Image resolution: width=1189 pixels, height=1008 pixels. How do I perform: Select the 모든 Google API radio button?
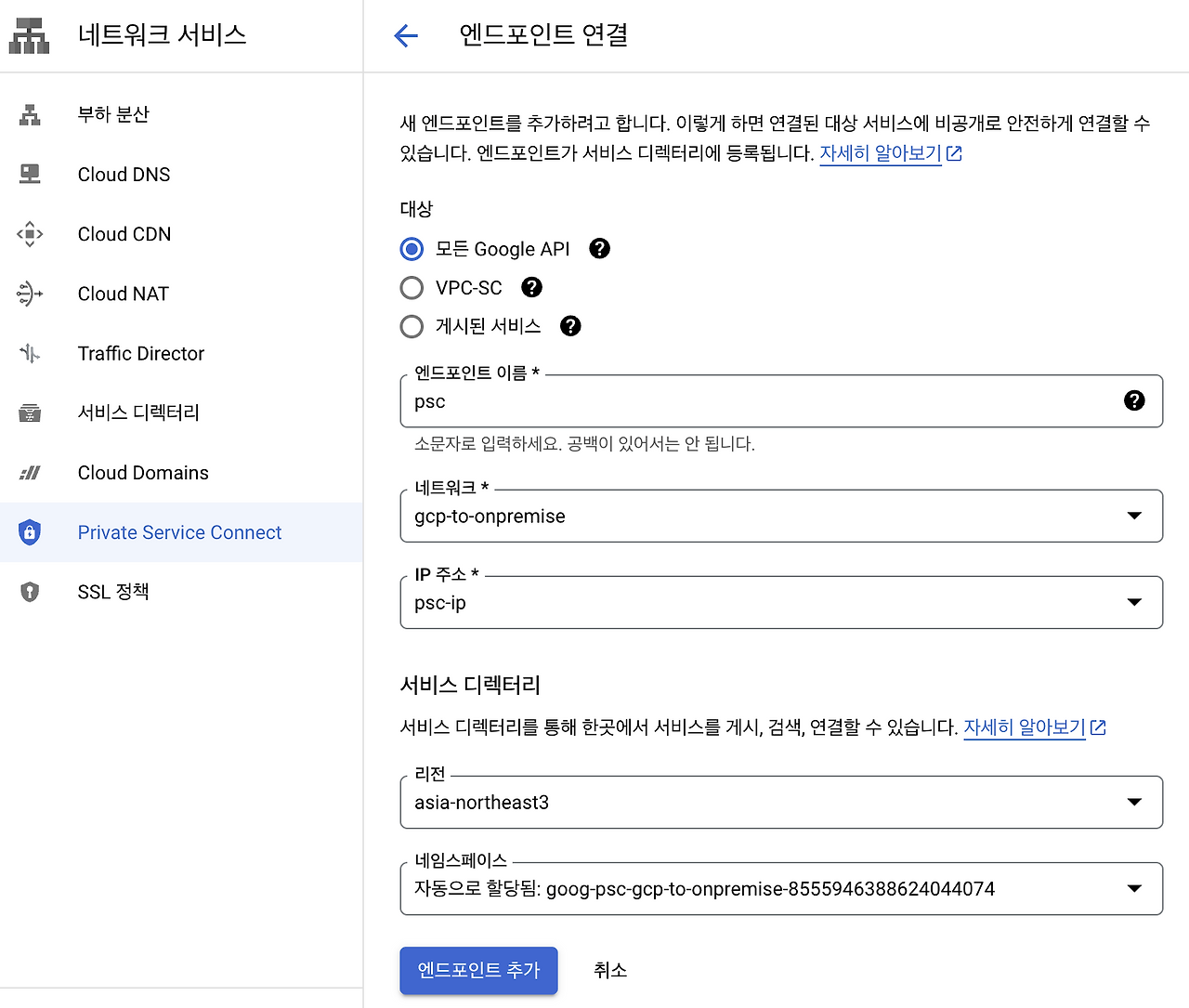(x=412, y=249)
